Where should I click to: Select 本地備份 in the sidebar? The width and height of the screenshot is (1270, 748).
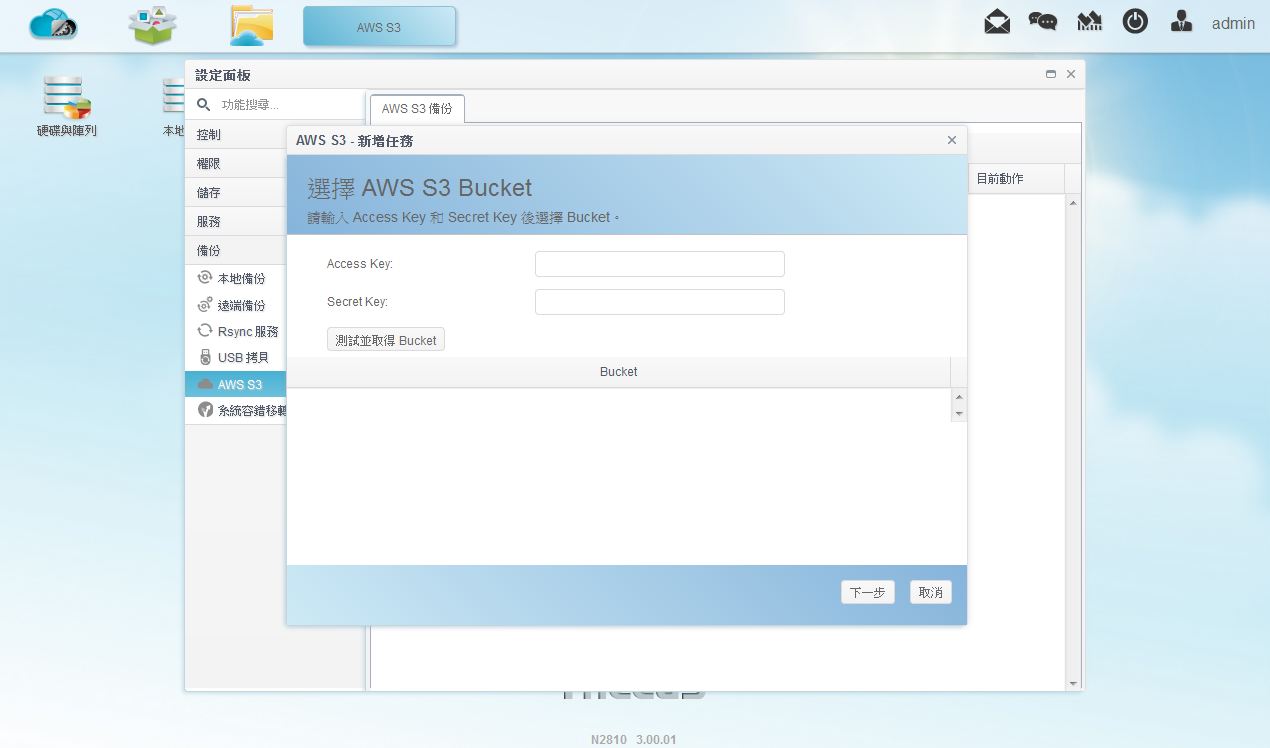[x=236, y=278]
